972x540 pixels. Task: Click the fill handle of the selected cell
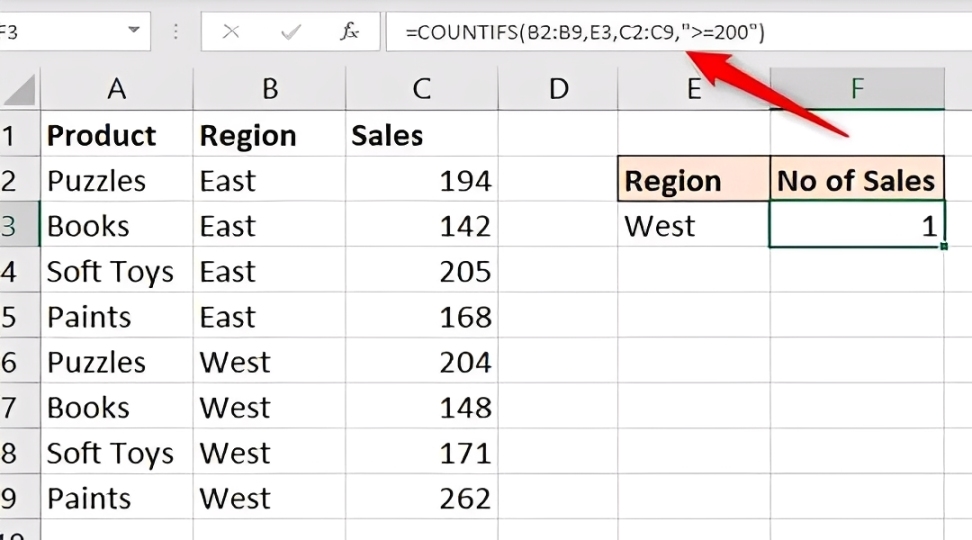click(943, 246)
